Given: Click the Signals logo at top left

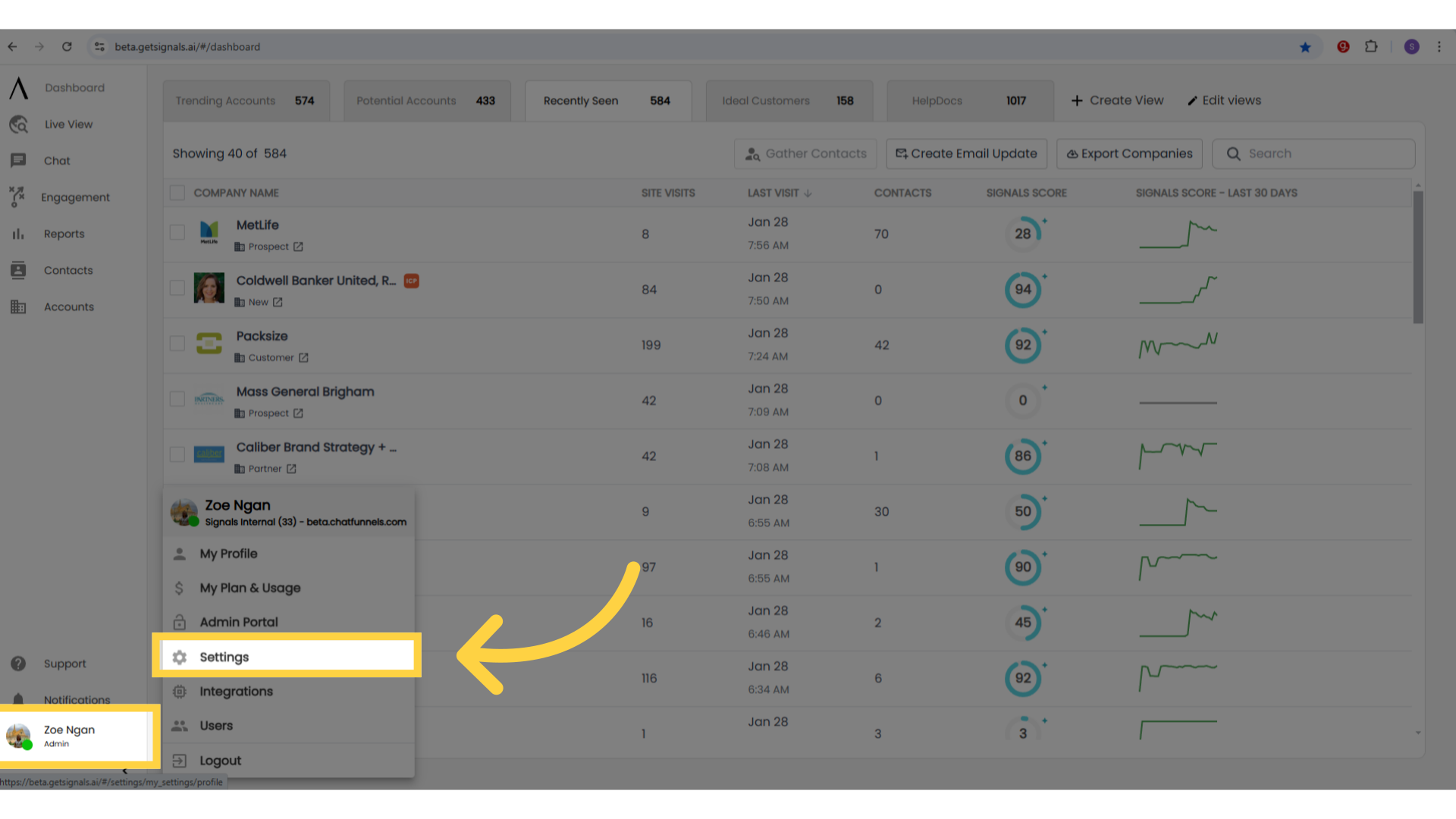Looking at the screenshot, I should pos(19,88).
